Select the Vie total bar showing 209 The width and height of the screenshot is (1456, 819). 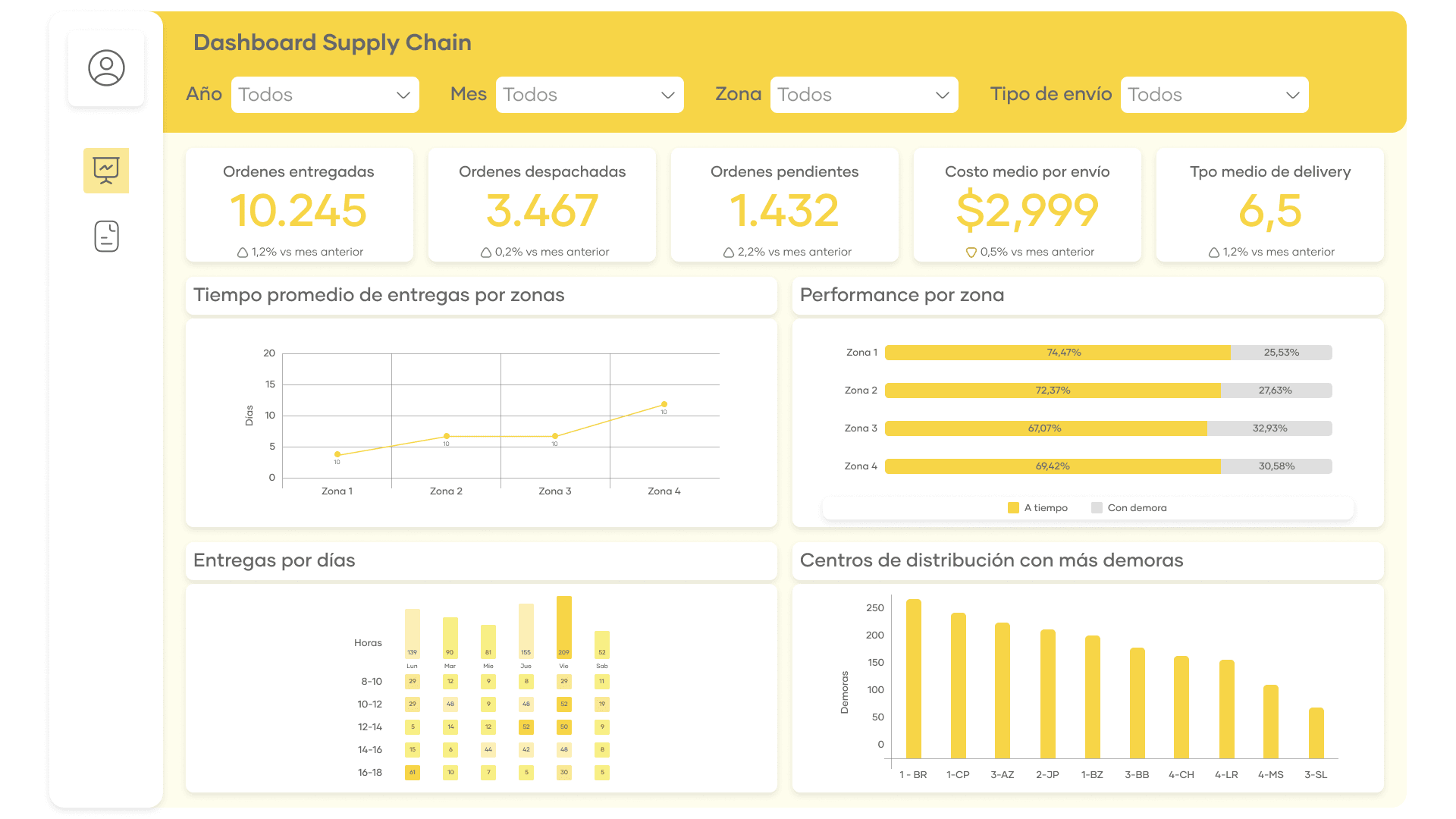(x=563, y=626)
